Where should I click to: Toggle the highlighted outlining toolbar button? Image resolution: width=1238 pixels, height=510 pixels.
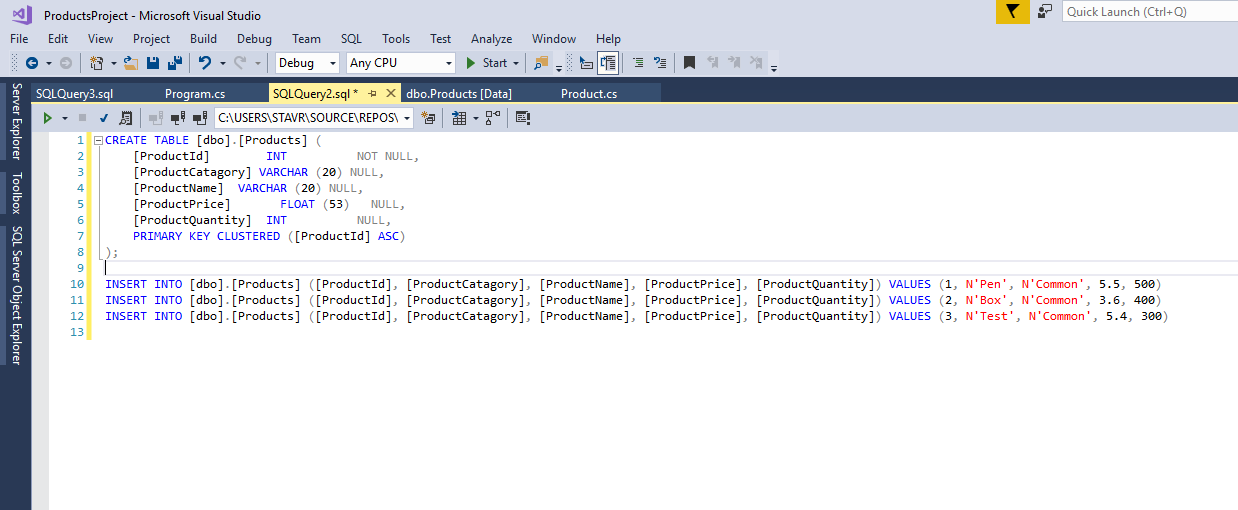pos(608,63)
